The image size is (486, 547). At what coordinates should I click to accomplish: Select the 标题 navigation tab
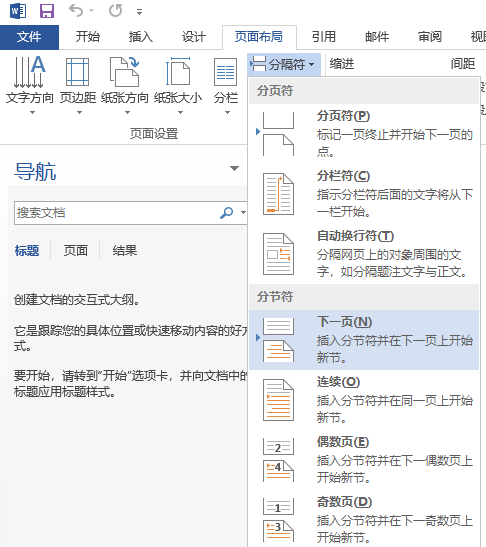[x=27, y=250]
